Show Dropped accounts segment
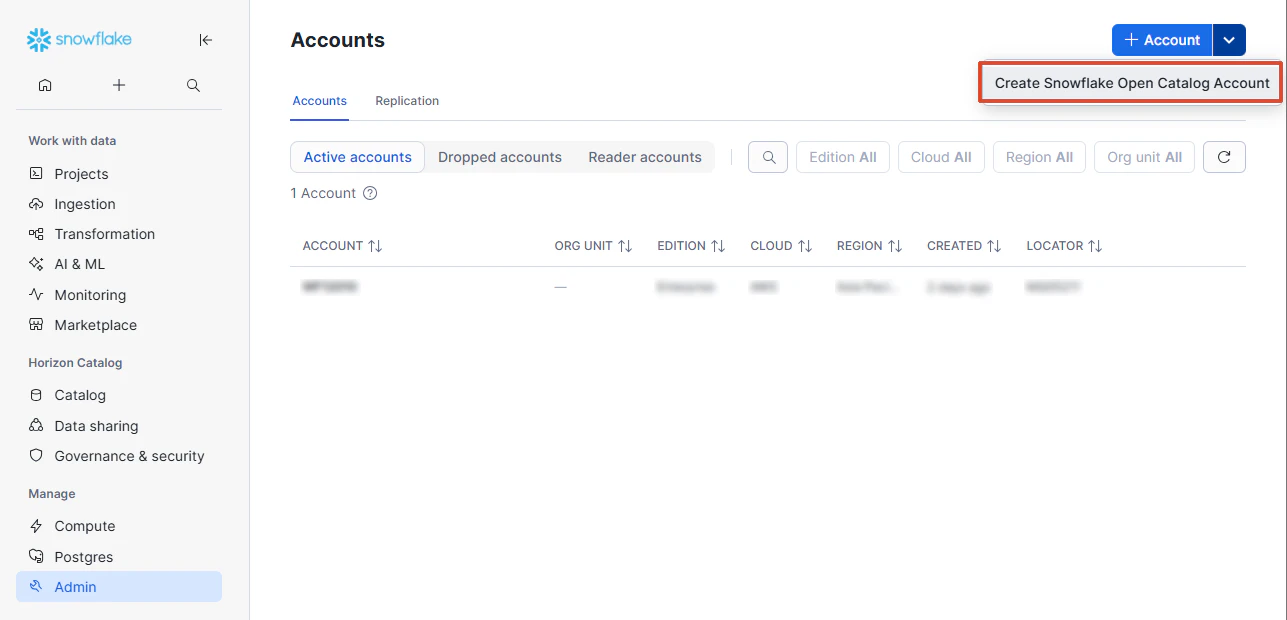Image resolution: width=1287 pixels, height=620 pixels. [500, 157]
